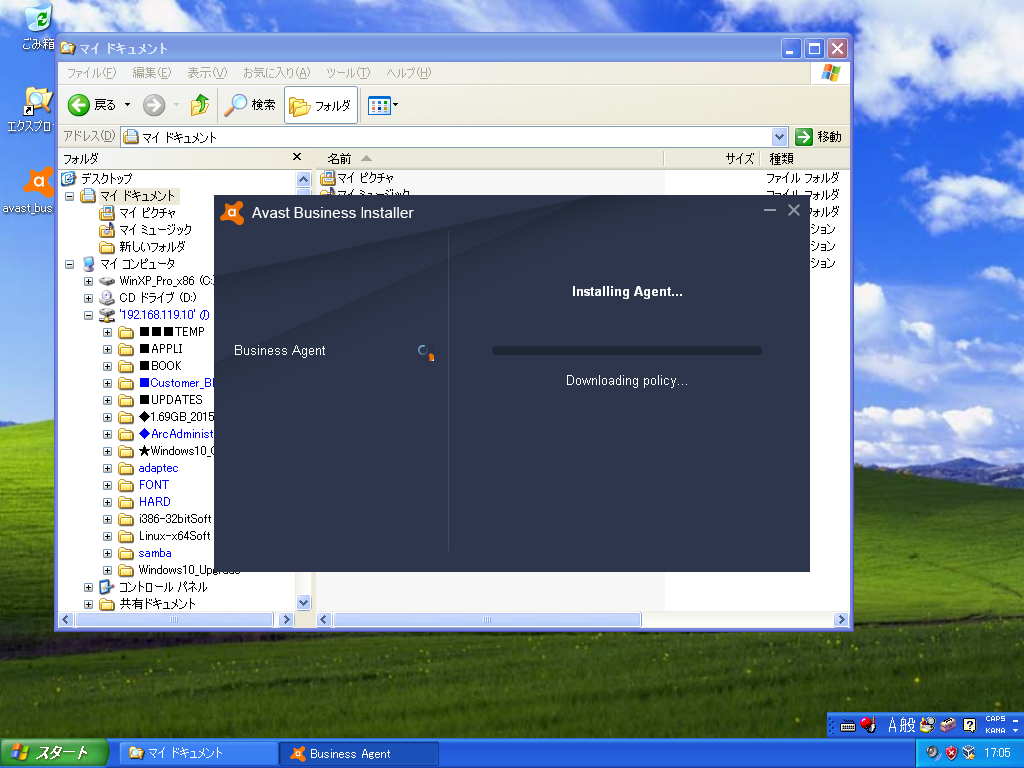Open the address bar dropdown arrow
The width and height of the screenshot is (1024, 768).
coord(779,136)
